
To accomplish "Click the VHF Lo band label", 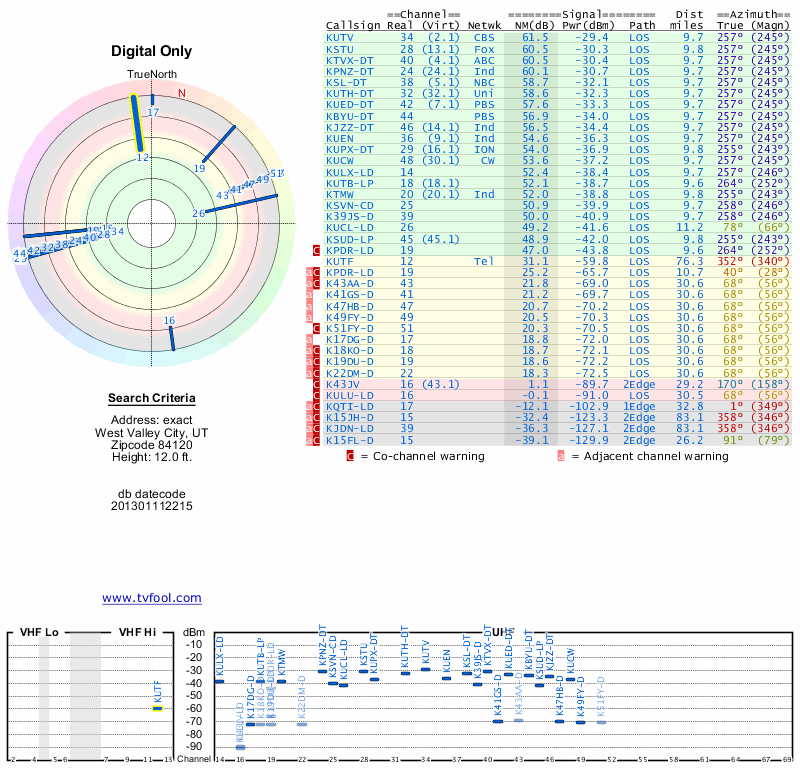I will click(39, 632).
